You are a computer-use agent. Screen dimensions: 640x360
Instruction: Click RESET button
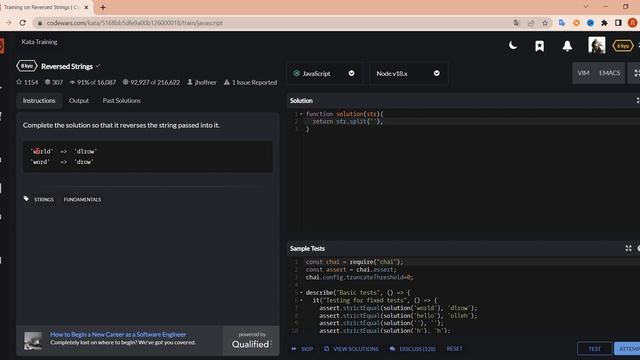click(x=454, y=349)
